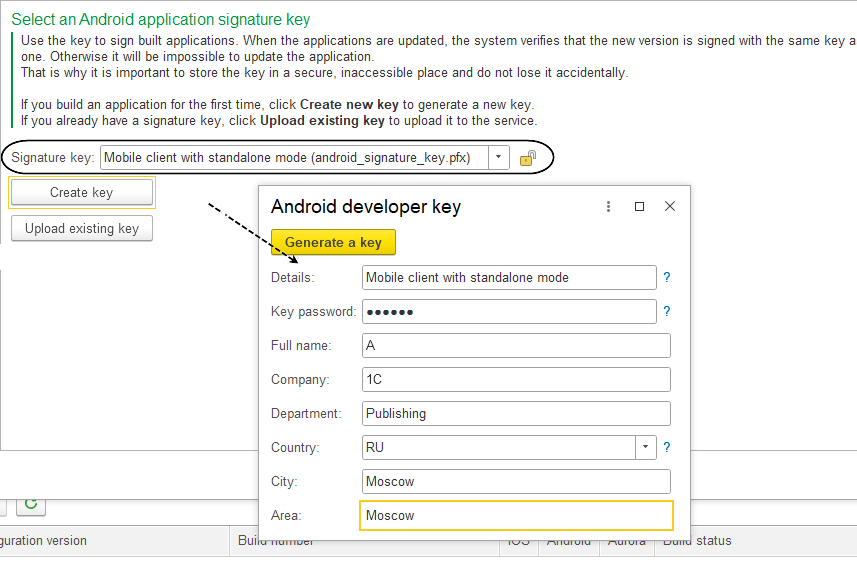Image resolution: width=857 pixels, height=576 pixels.
Task: Click the help question mark next to Details
Action: [x=667, y=278]
